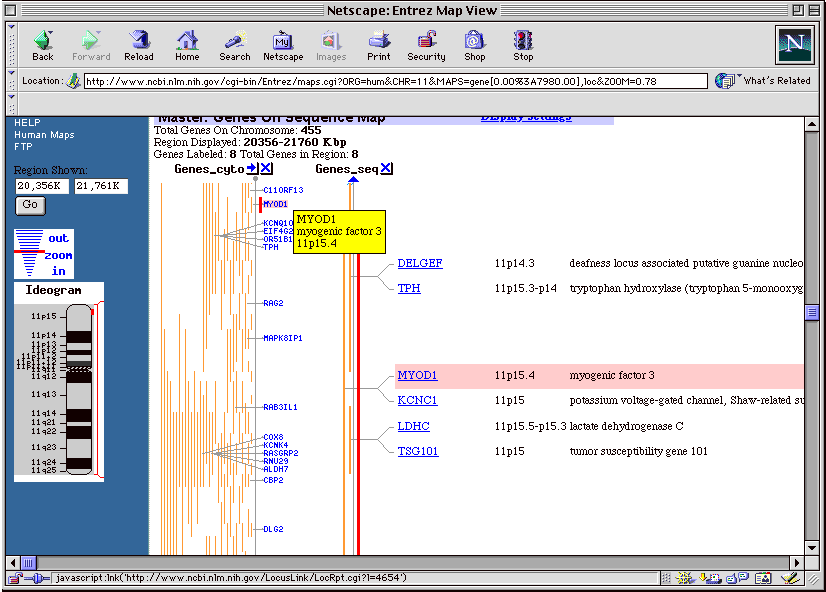Click the horizontal scrollbar thumb
The image size is (826, 592).
click(28, 563)
